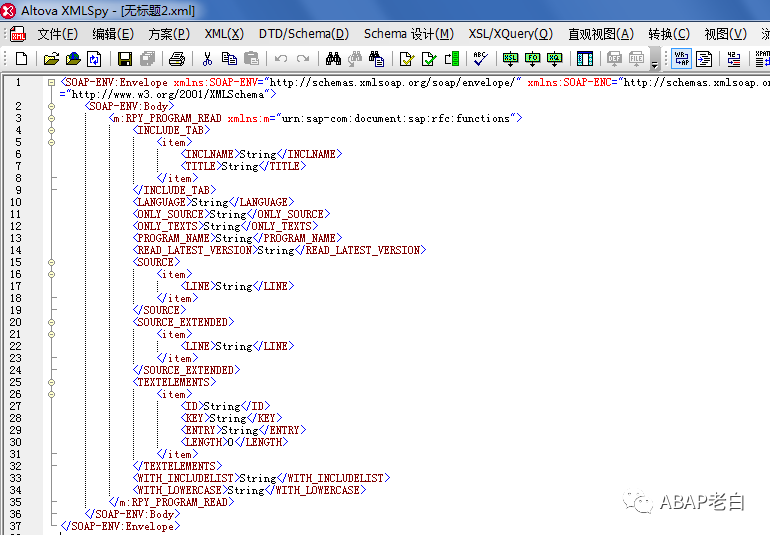This screenshot has height=535, width=770.
Task: Open the XPath evaluator icon
Action: (x=763, y=59)
